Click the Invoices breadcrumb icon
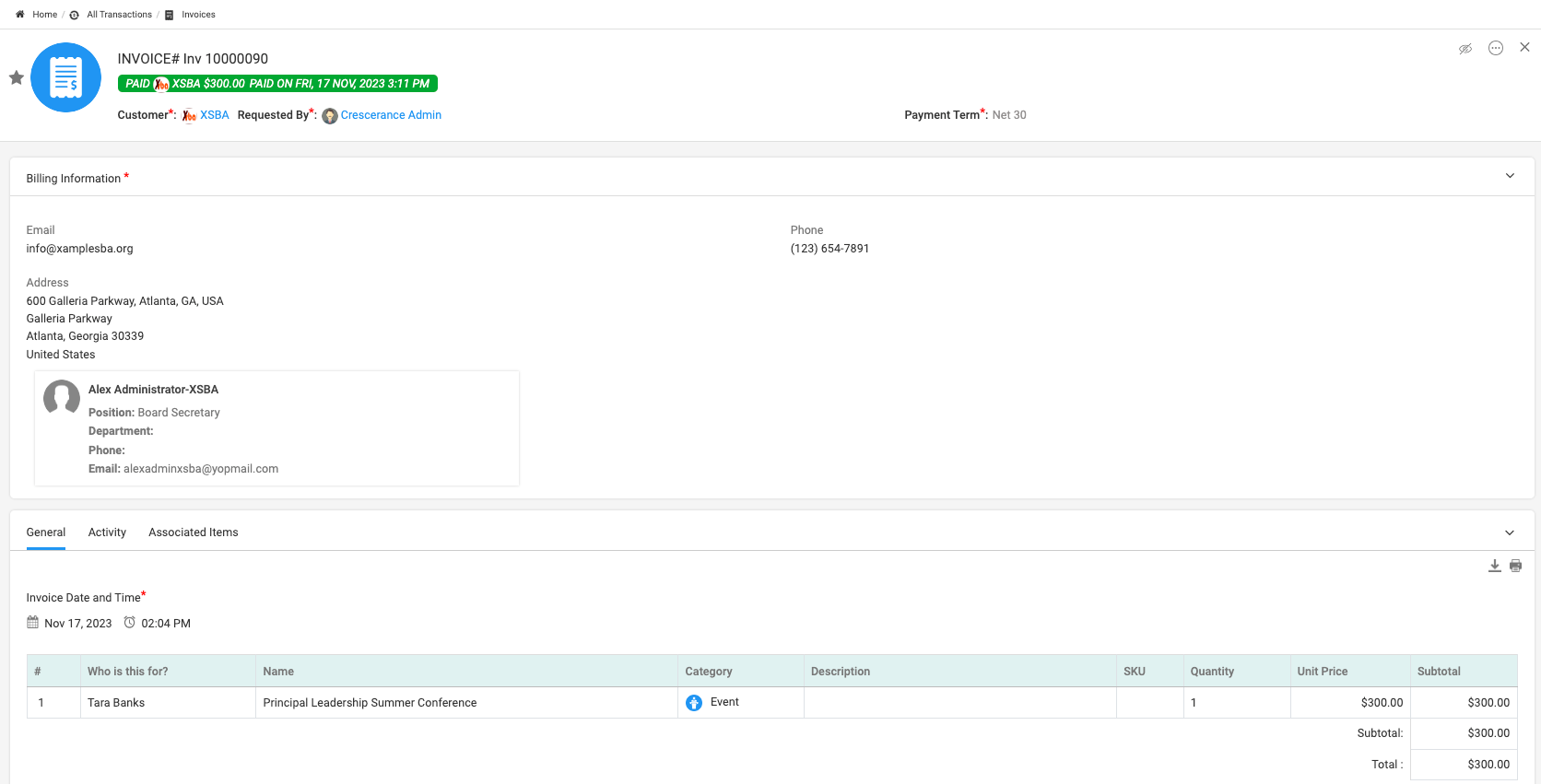This screenshot has height=784, width=1541. [x=170, y=15]
